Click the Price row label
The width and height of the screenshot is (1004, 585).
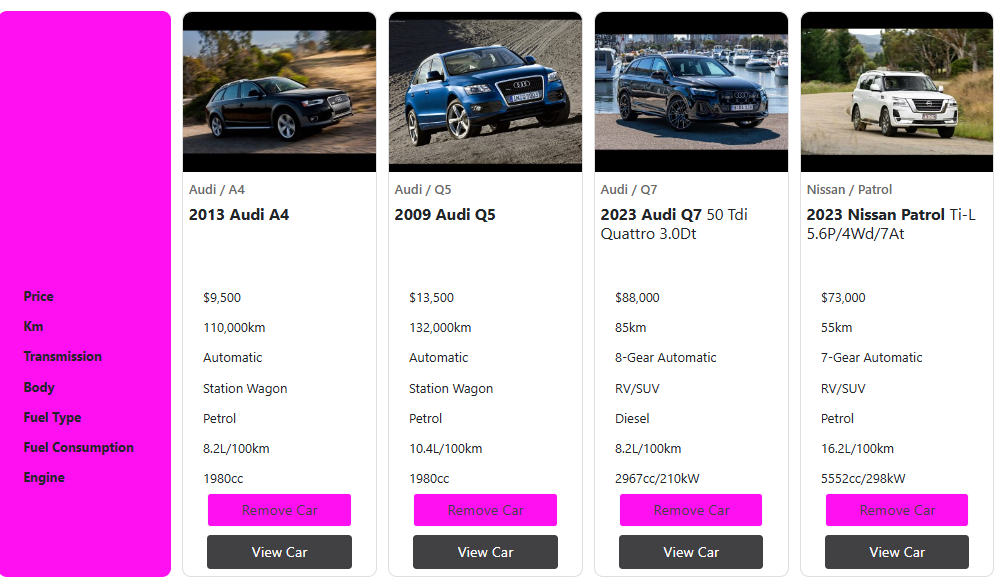[x=39, y=297]
